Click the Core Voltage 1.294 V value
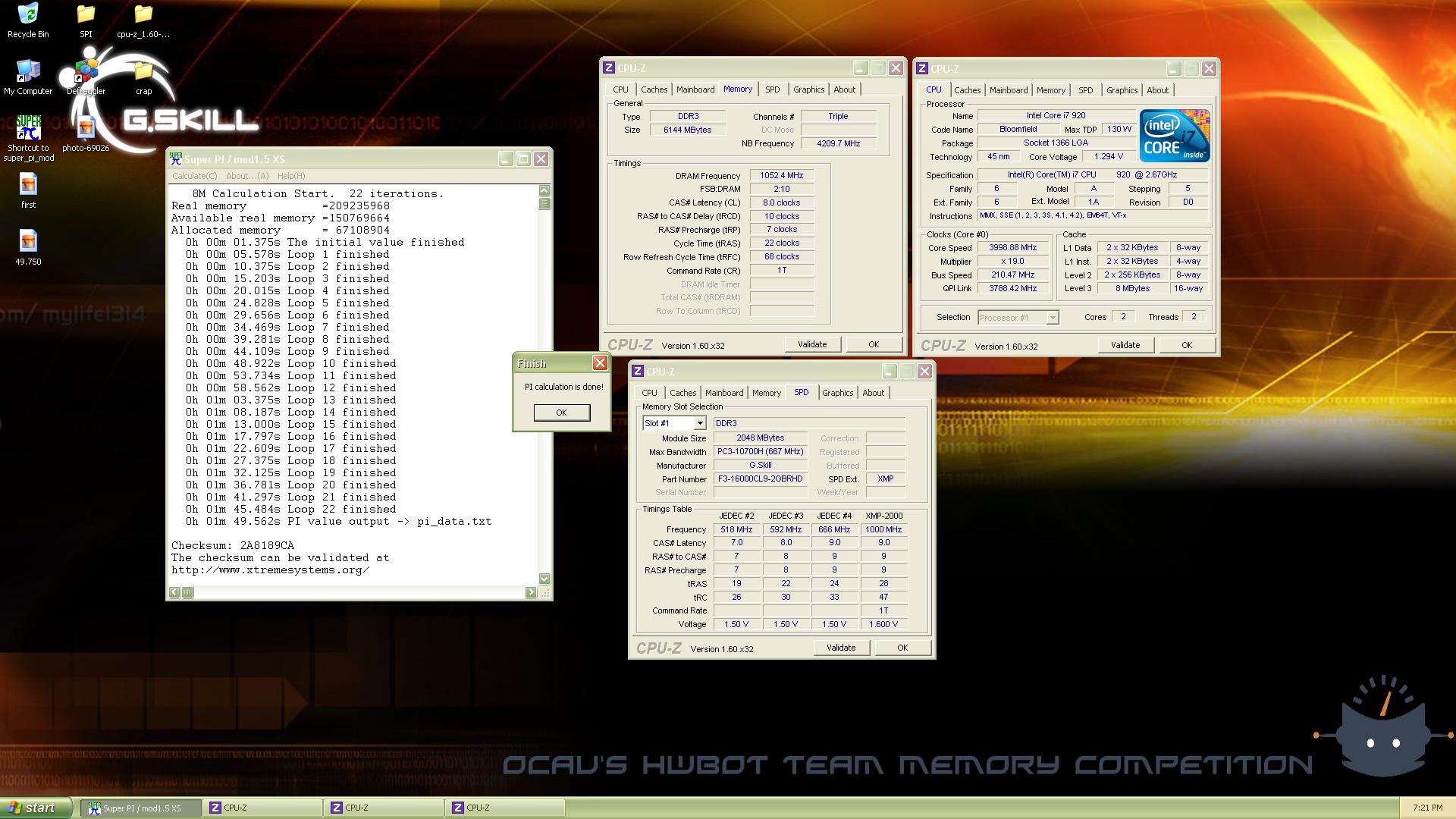 pos(1109,156)
